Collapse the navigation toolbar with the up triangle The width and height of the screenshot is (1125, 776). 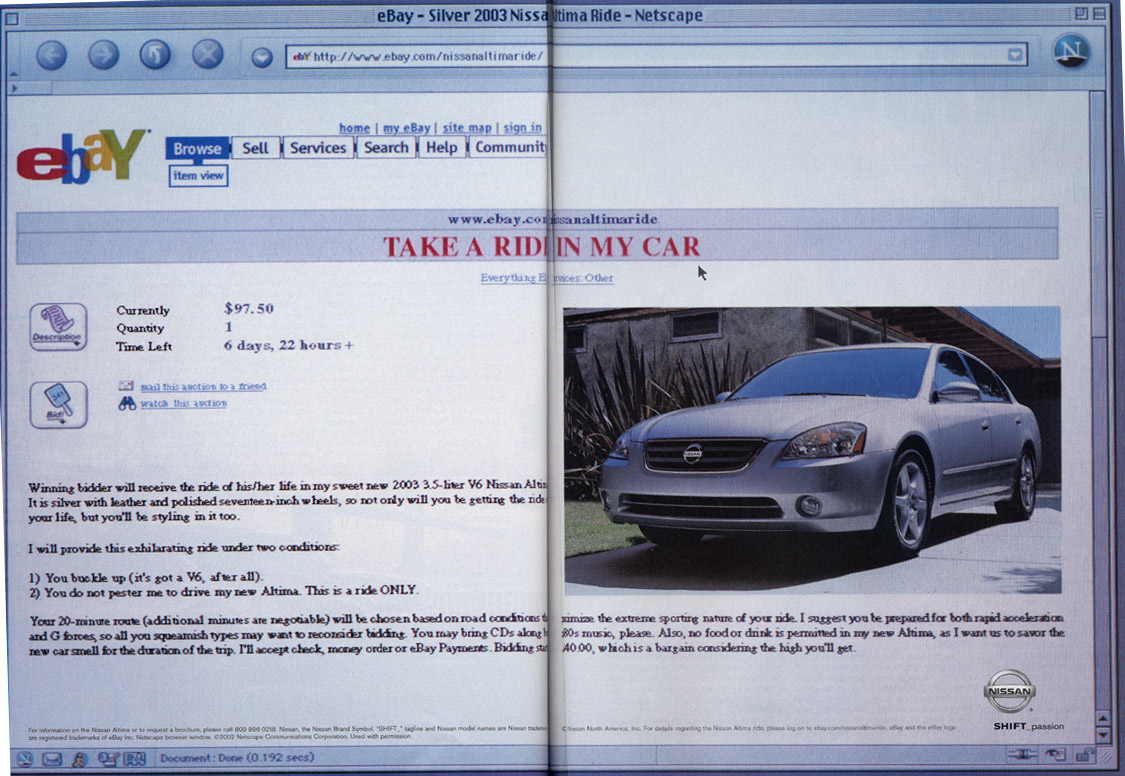pos(13,73)
